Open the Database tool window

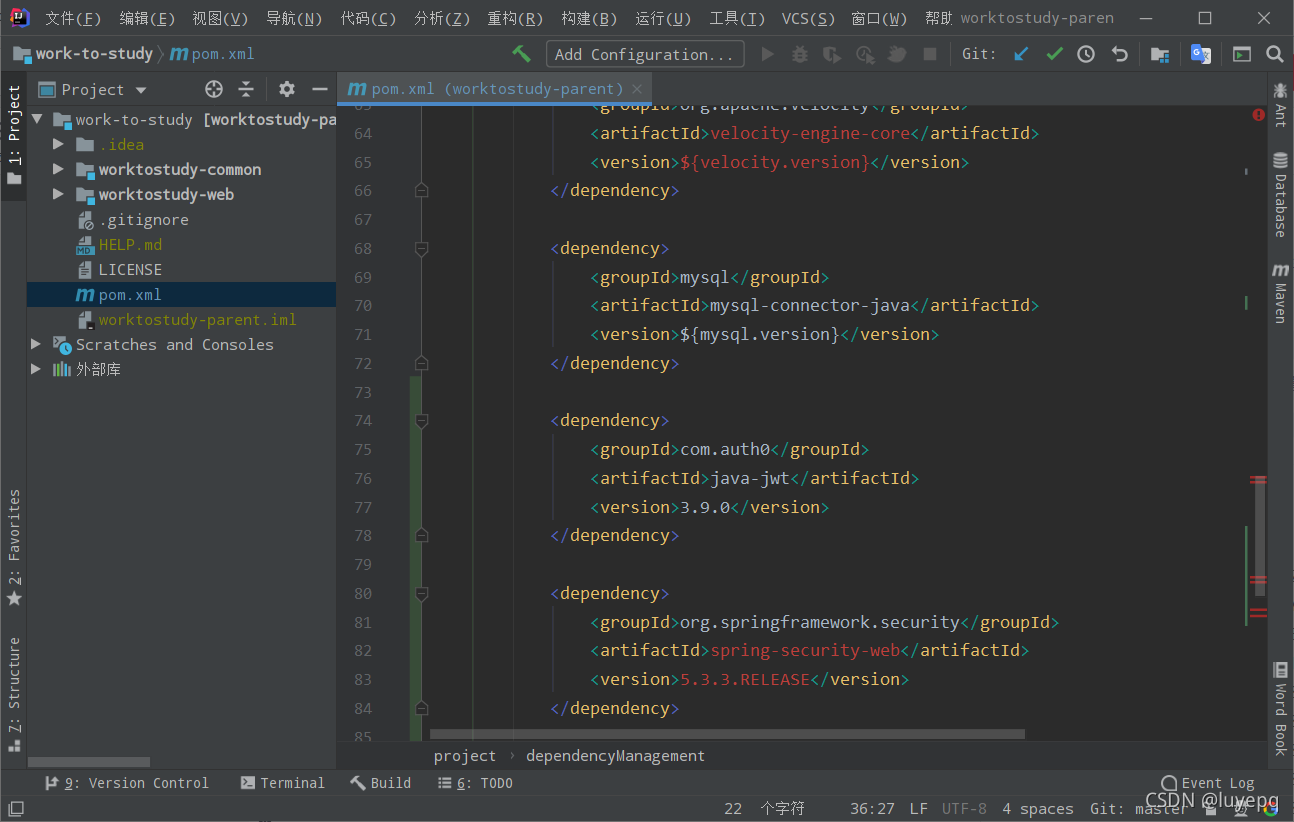pos(1280,194)
